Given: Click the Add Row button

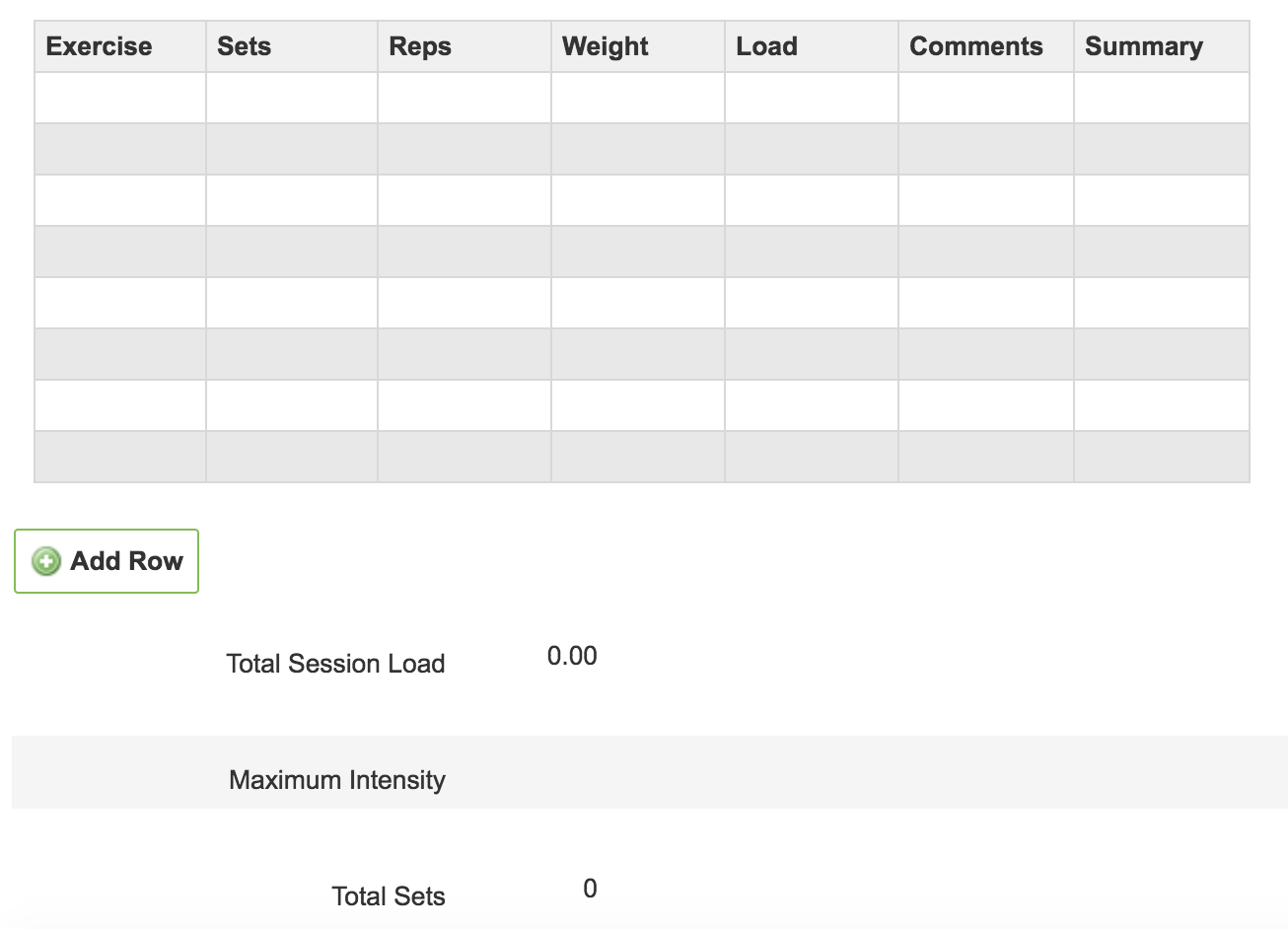Looking at the screenshot, I should [107, 561].
